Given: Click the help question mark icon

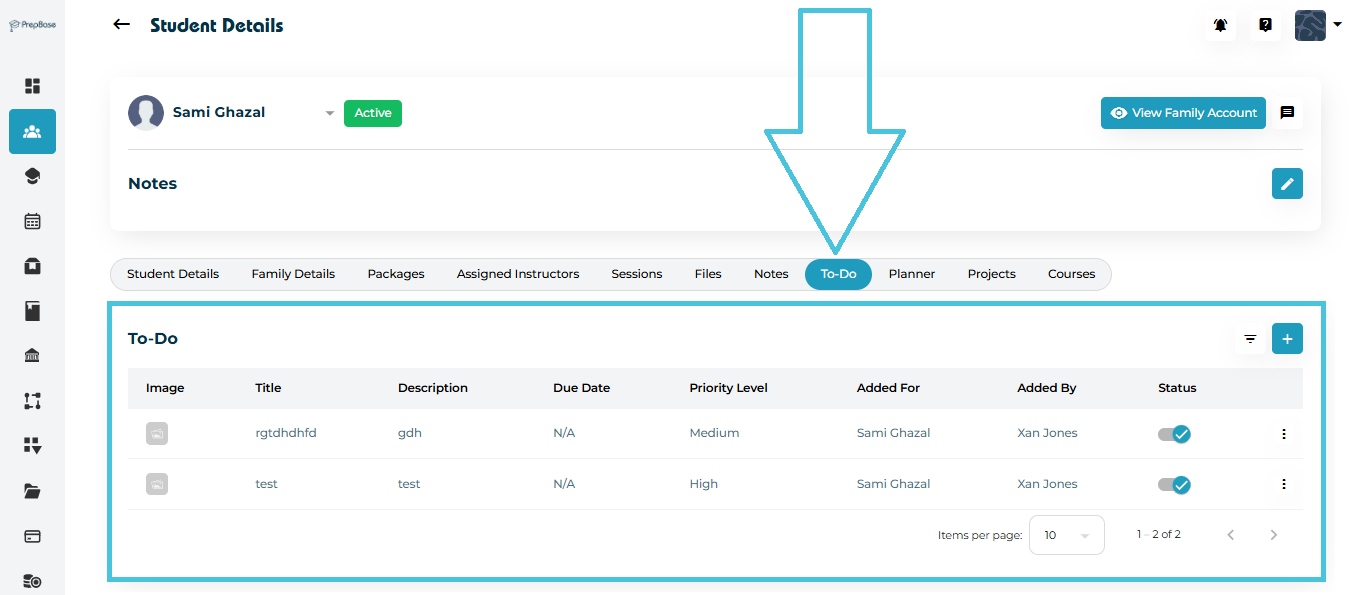Looking at the screenshot, I should coord(1265,26).
